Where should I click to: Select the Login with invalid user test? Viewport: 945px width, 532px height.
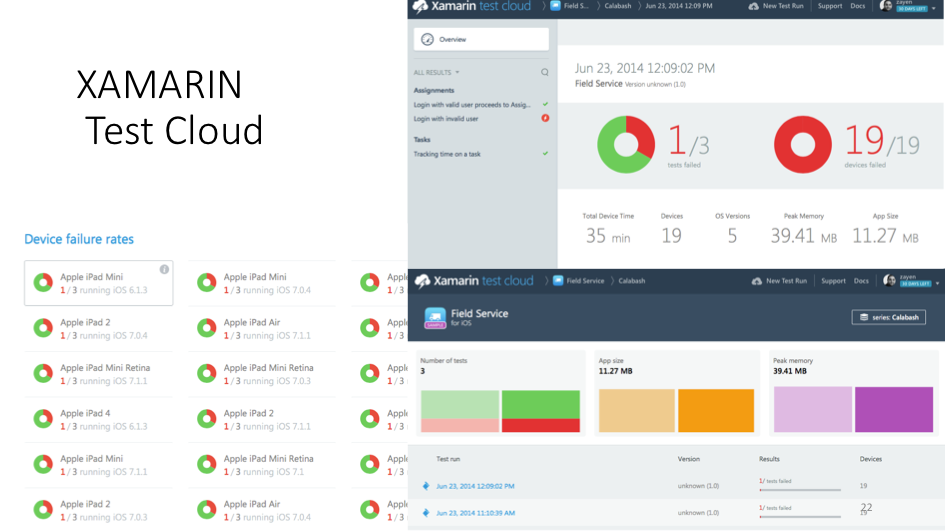tap(445, 119)
